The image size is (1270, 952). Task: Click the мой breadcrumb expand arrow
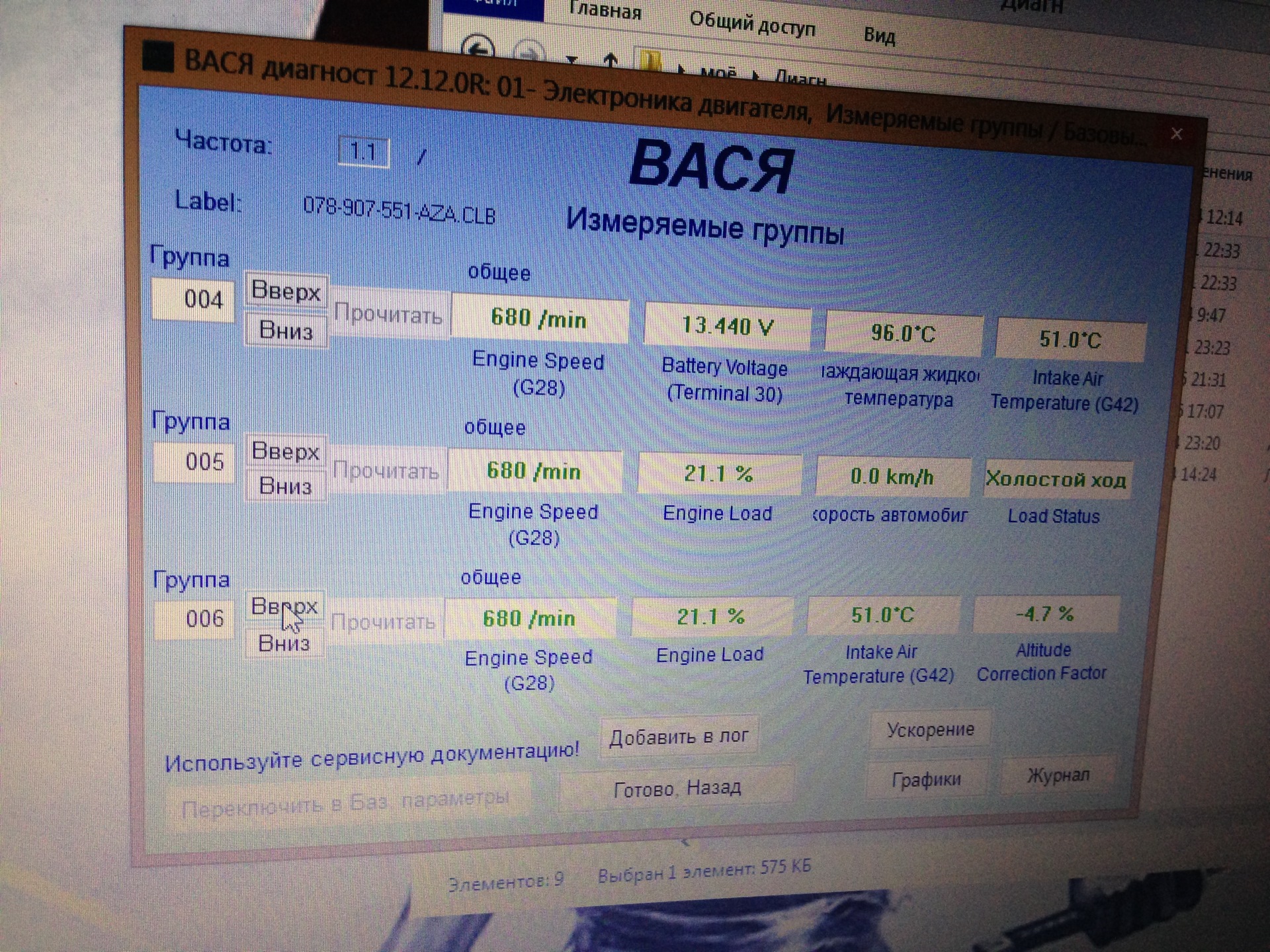tap(756, 75)
